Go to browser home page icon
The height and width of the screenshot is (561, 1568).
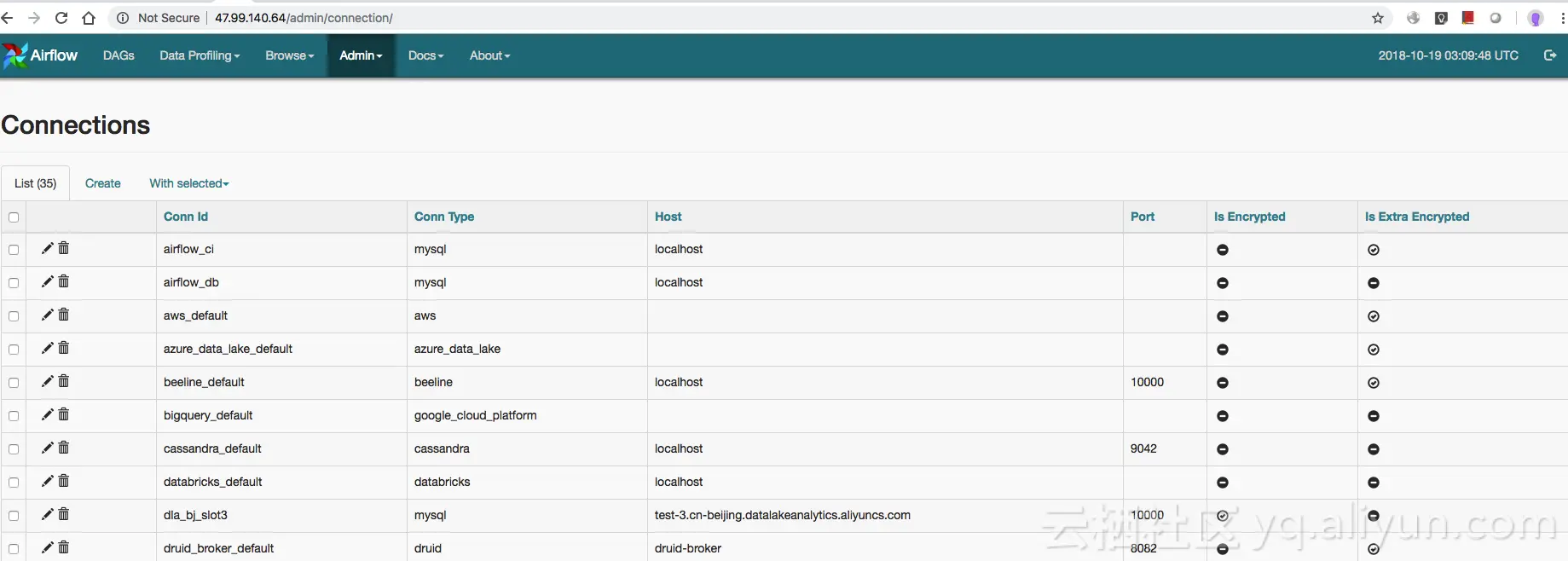[89, 18]
